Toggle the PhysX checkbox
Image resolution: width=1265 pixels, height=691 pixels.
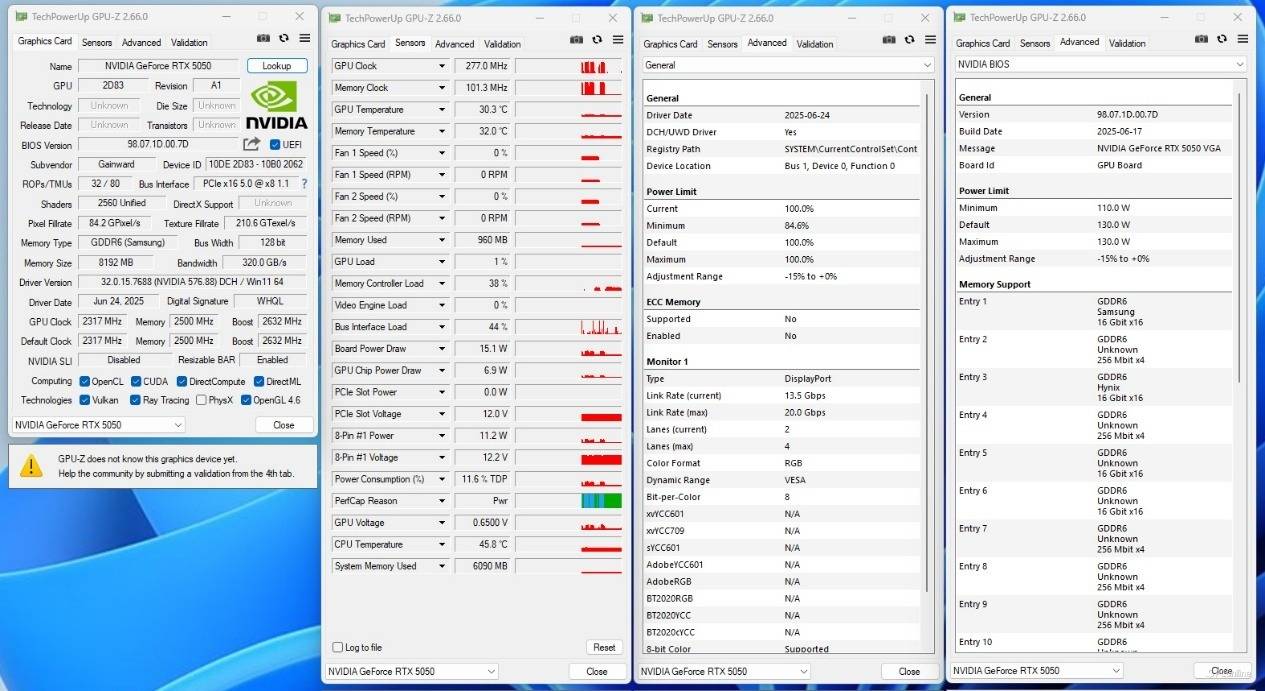201,400
